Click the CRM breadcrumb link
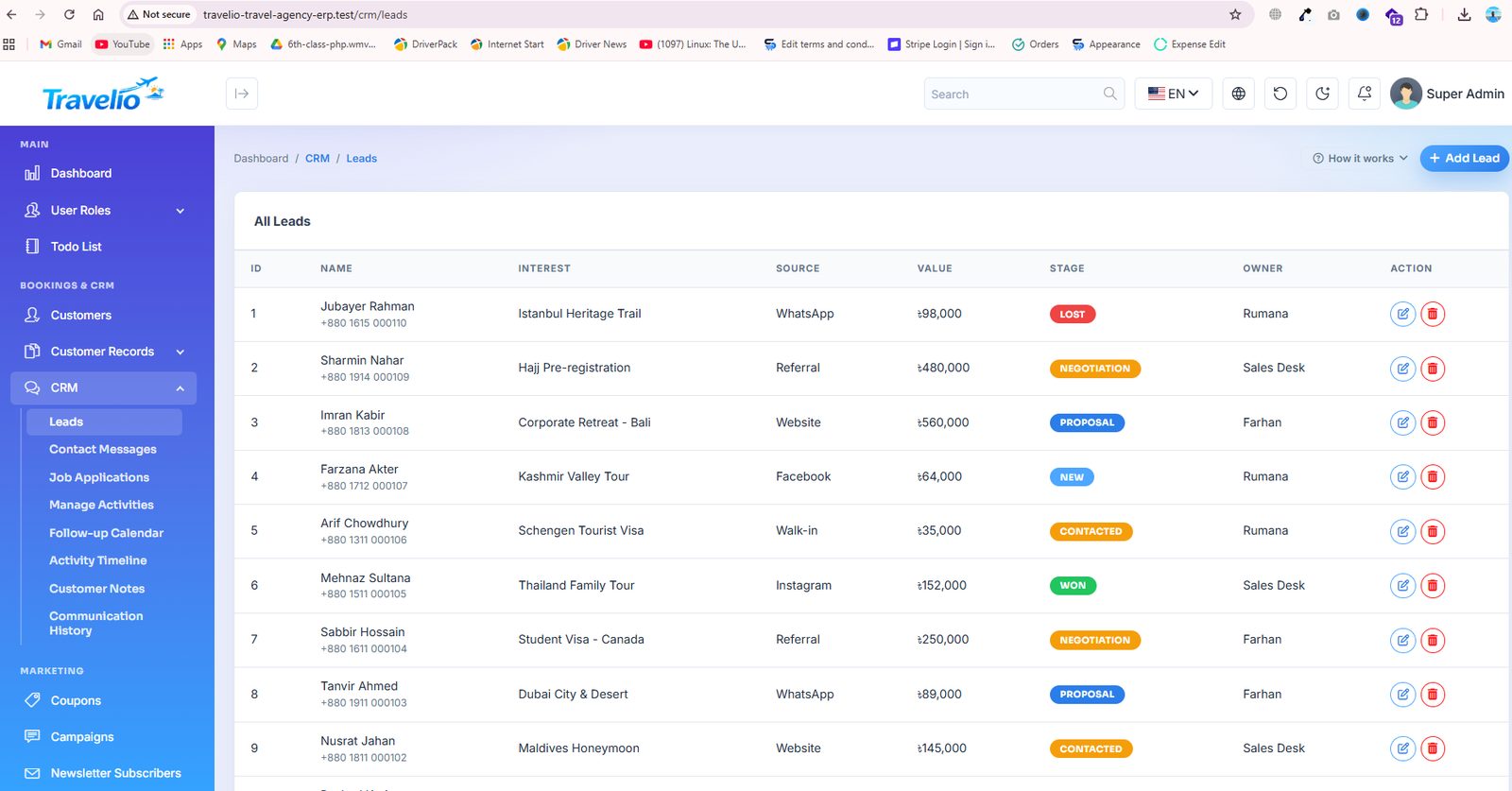This screenshot has height=791, width=1512. click(x=318, y=159)
